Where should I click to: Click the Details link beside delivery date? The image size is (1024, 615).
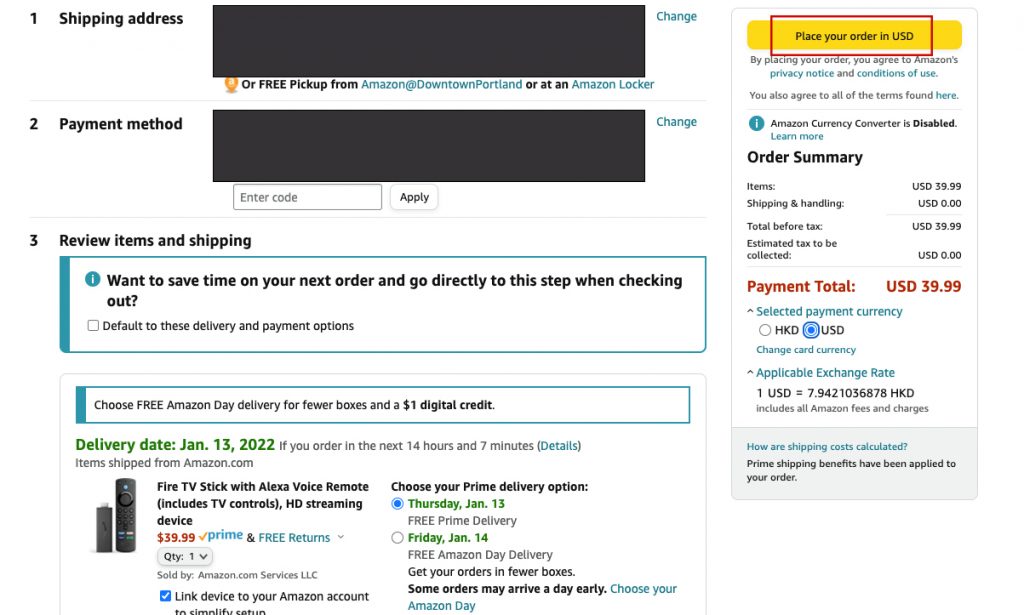pyautogui.click(x=559, y=446)
